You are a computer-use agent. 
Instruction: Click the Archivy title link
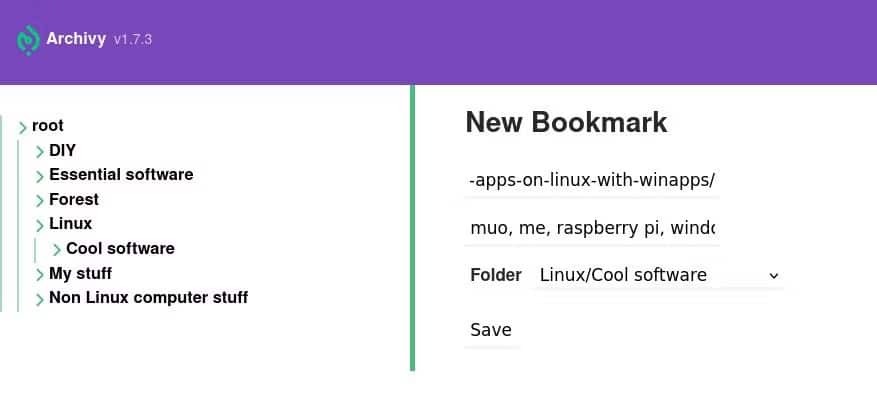coord(76,39)
